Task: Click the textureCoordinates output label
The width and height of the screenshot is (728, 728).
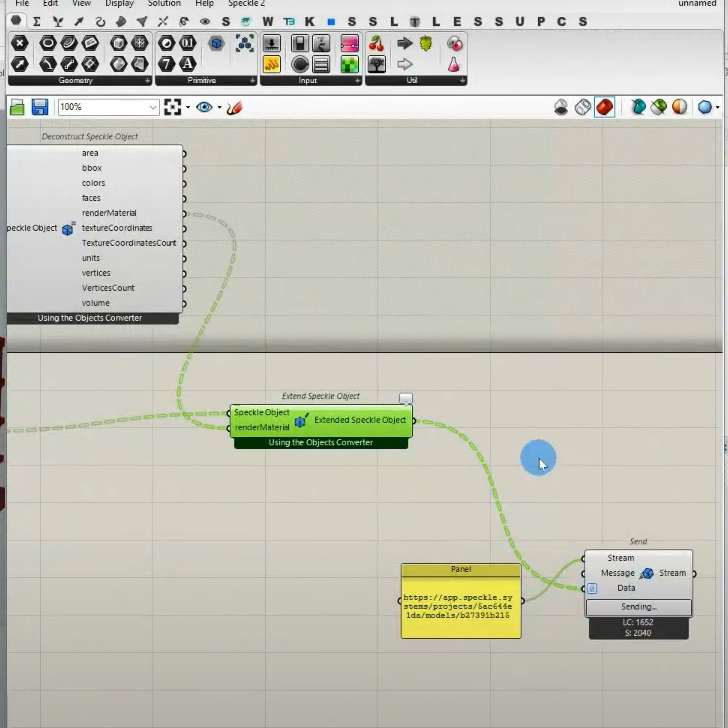Action: [117, 228]
